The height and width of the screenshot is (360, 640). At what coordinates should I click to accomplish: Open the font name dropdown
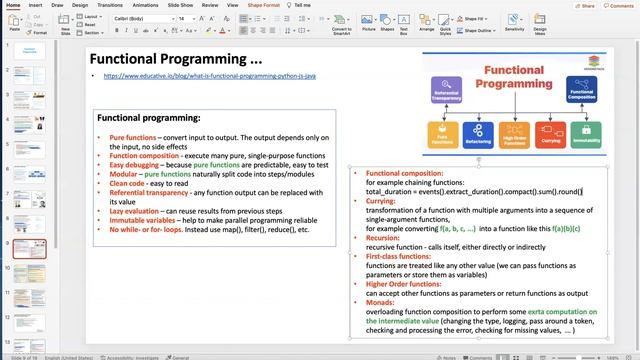pyautogui.click(x=173, y=19)
